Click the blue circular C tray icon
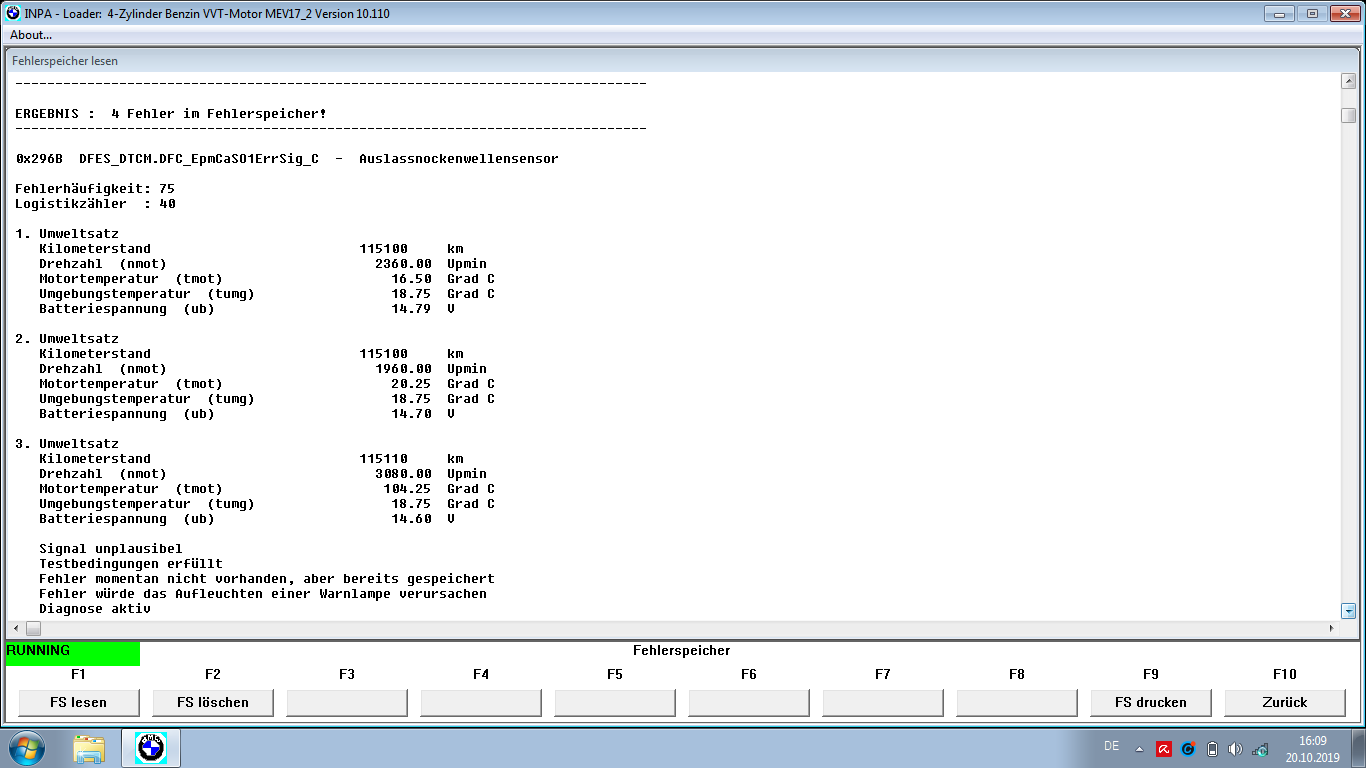 [x=1188, y=748]
